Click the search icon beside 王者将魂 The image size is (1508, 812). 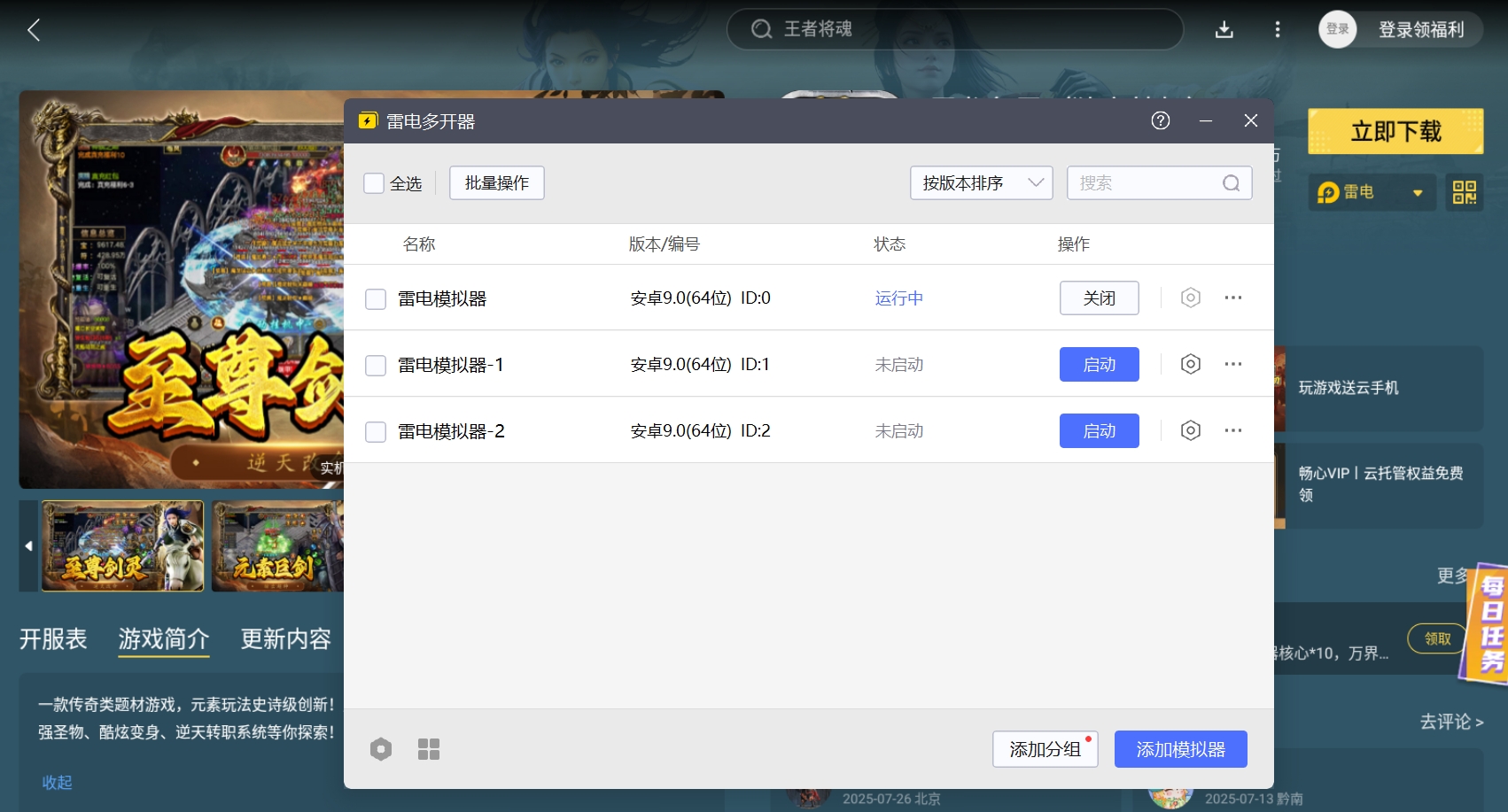coord(761,29)
